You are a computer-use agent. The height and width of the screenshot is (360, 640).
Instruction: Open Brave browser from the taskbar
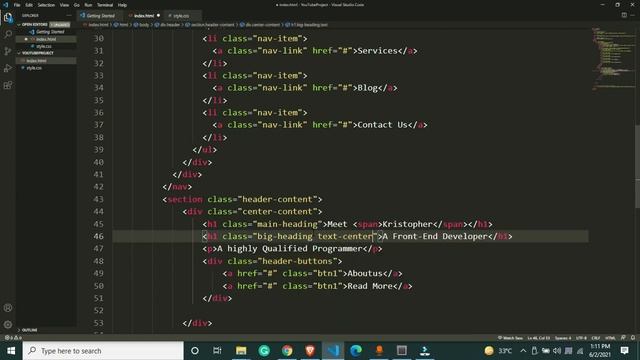coord(310,351)
